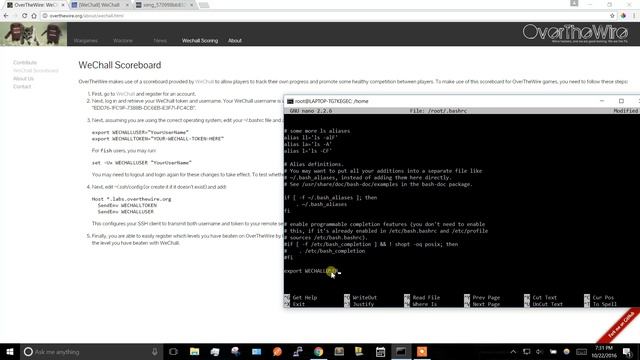Screen dimensions: 640x360
Task: Click the WeChall Scoreboard sidebar link
Action: (x=36, y=71)
